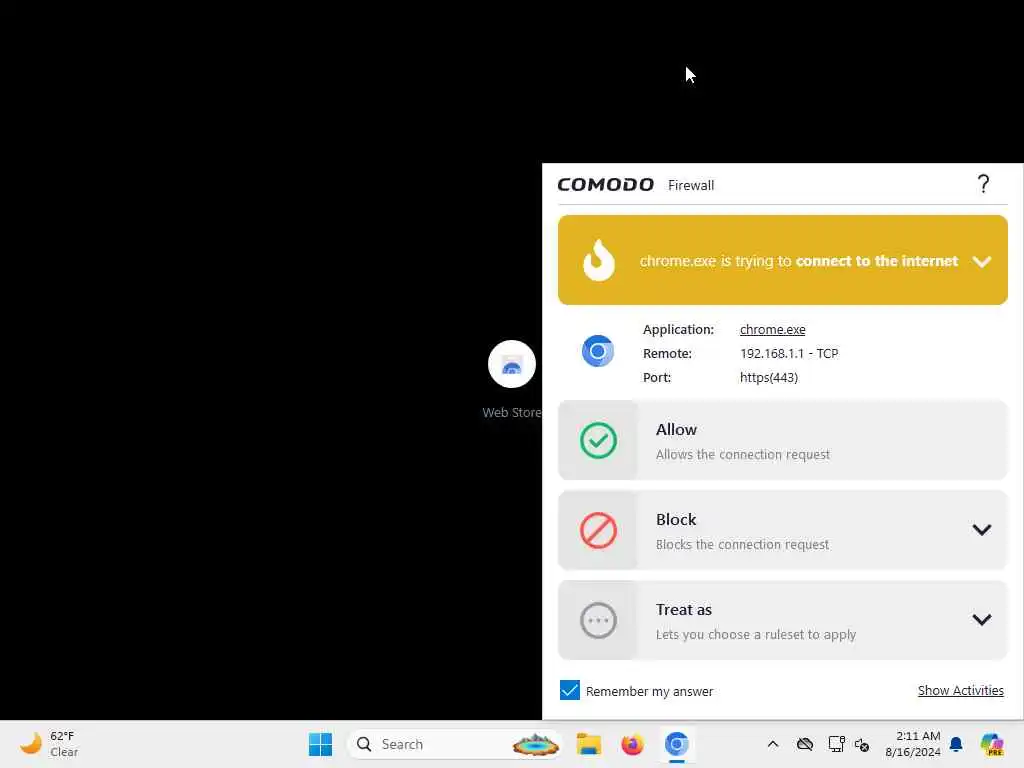
Task: Click the COMODO logo text
Action: [x=605, y=185]
